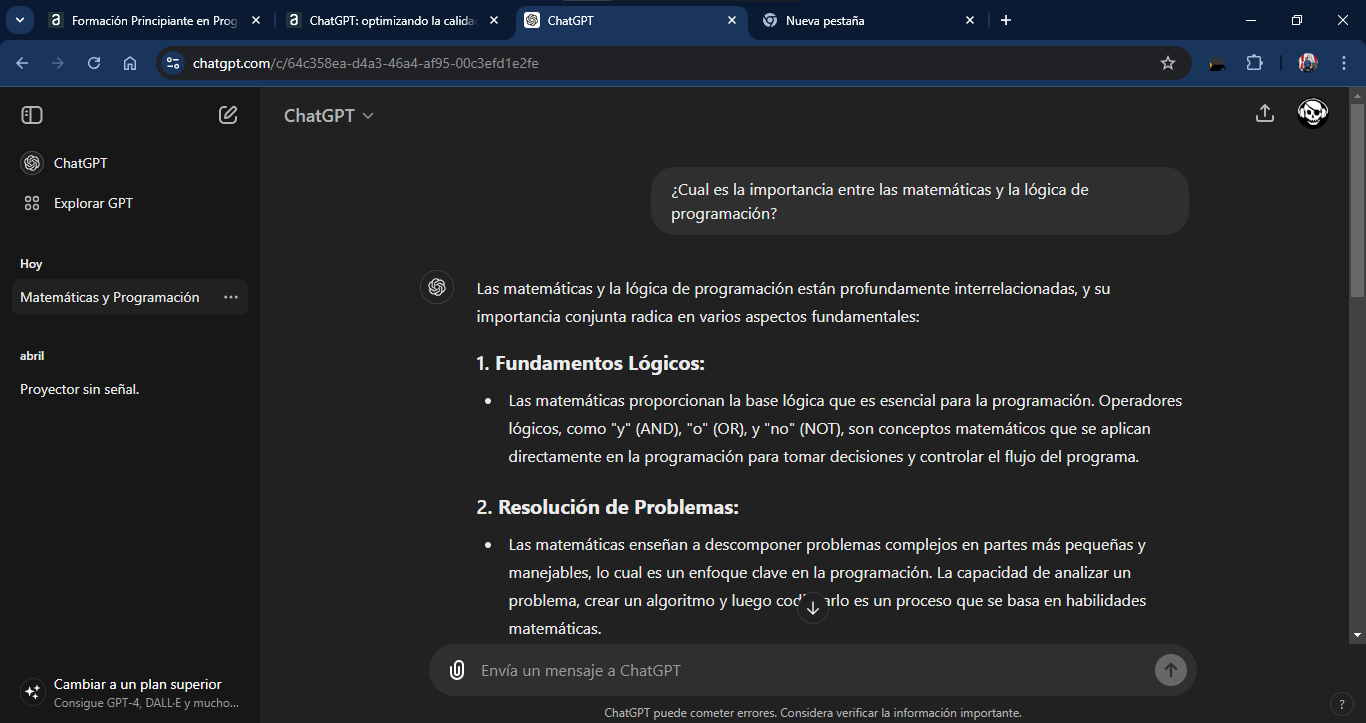Open the ChatGPT model selector dropdown

tap(328, 115)
